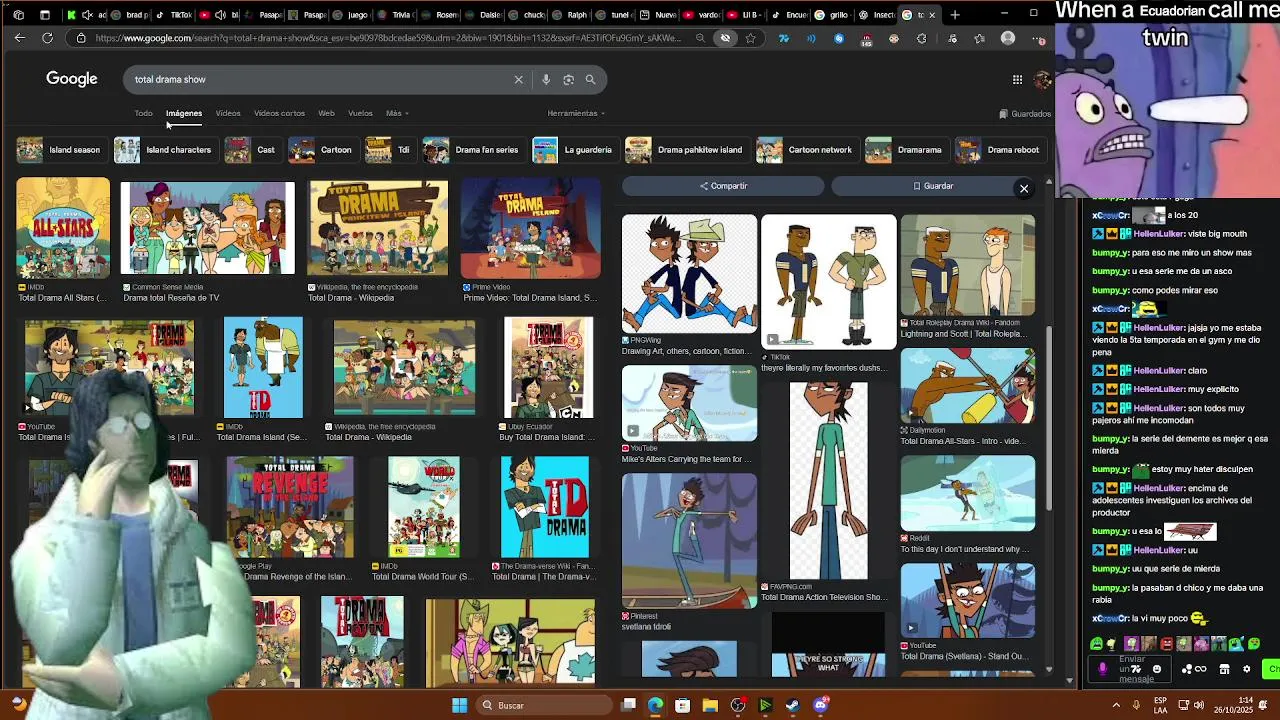Open File Explorer from taskbar
Image resolution: width=1280 pixels, height=720 pixels.
click(709, 705)
